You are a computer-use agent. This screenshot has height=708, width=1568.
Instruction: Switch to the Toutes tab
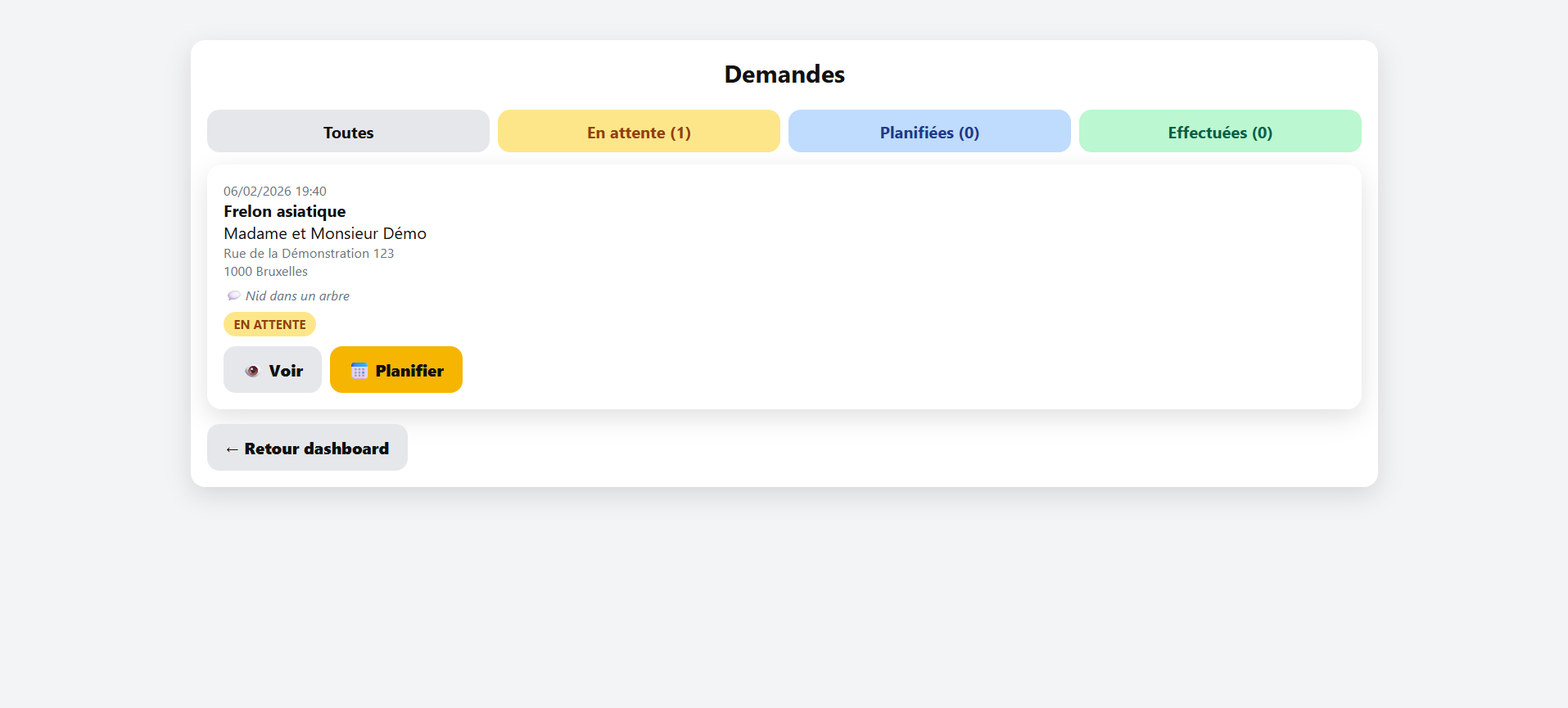[348, 132]
